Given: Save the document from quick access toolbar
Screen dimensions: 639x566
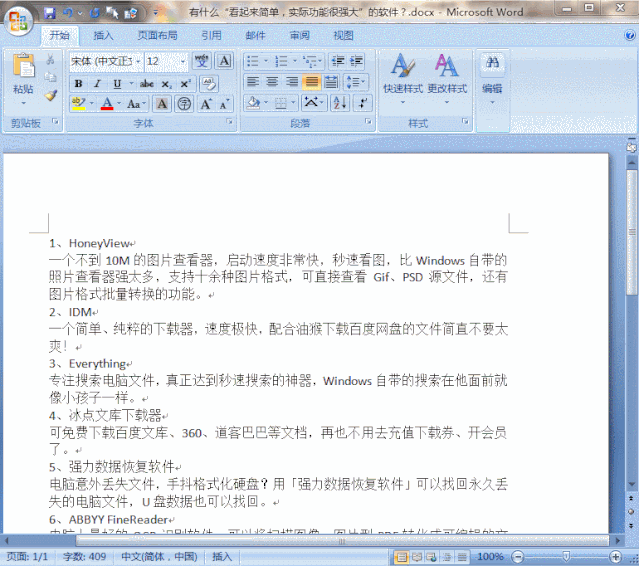Looking at the screenshot, I should coord(49,13).
